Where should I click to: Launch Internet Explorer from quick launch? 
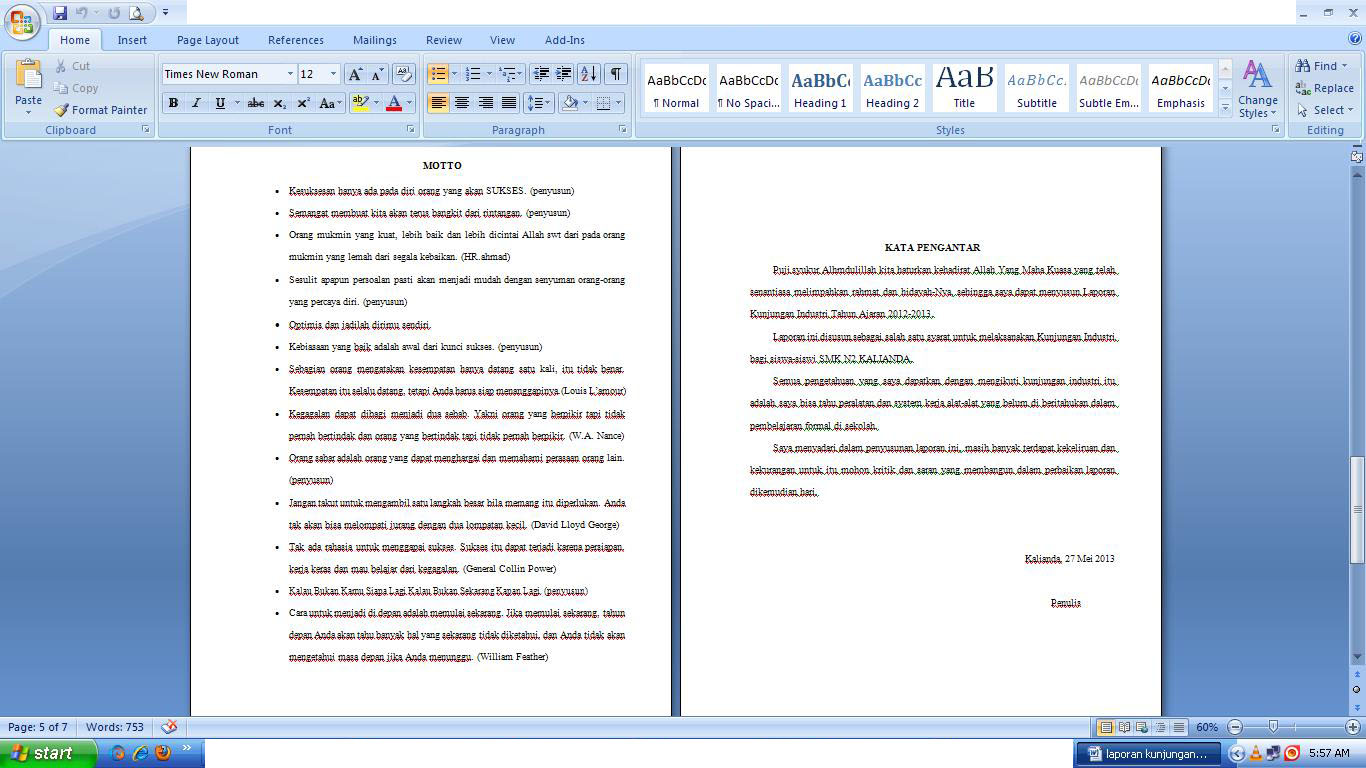pos(140,753)
